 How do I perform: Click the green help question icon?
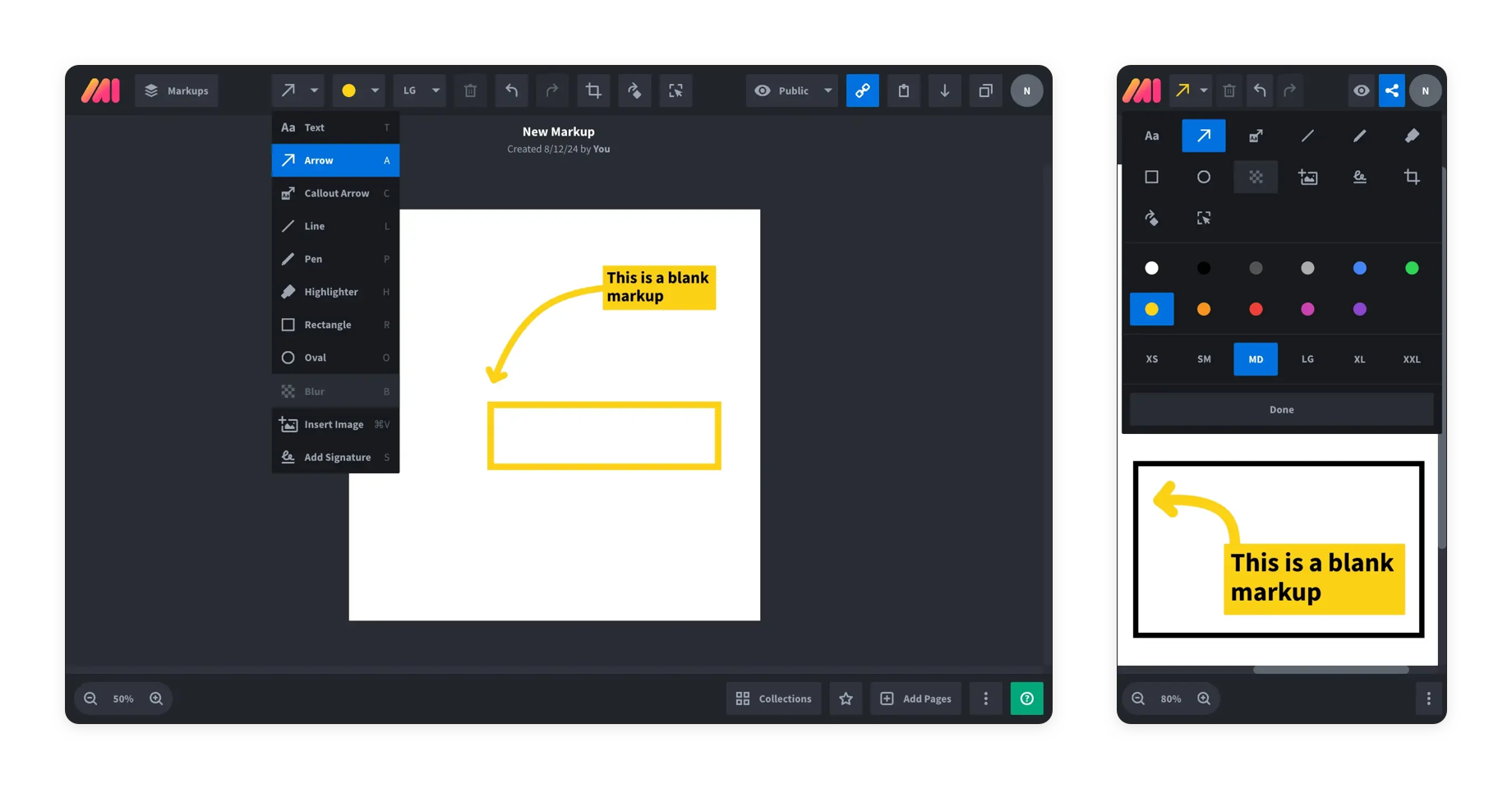[x=1026, y=699]
